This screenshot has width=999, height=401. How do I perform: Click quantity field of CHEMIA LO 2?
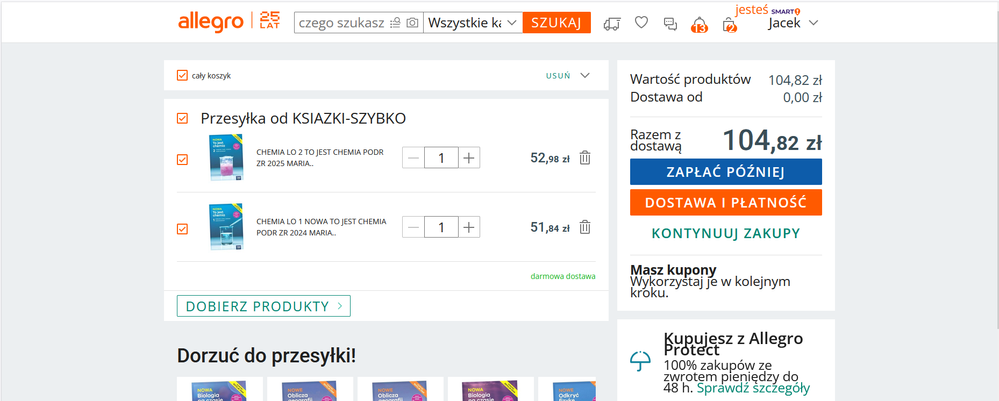[x=441, y=157]
